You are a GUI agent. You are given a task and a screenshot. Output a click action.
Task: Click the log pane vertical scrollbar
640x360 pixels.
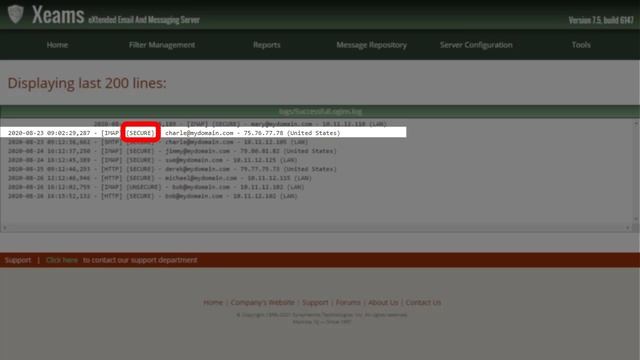click(x=636, y=171)
